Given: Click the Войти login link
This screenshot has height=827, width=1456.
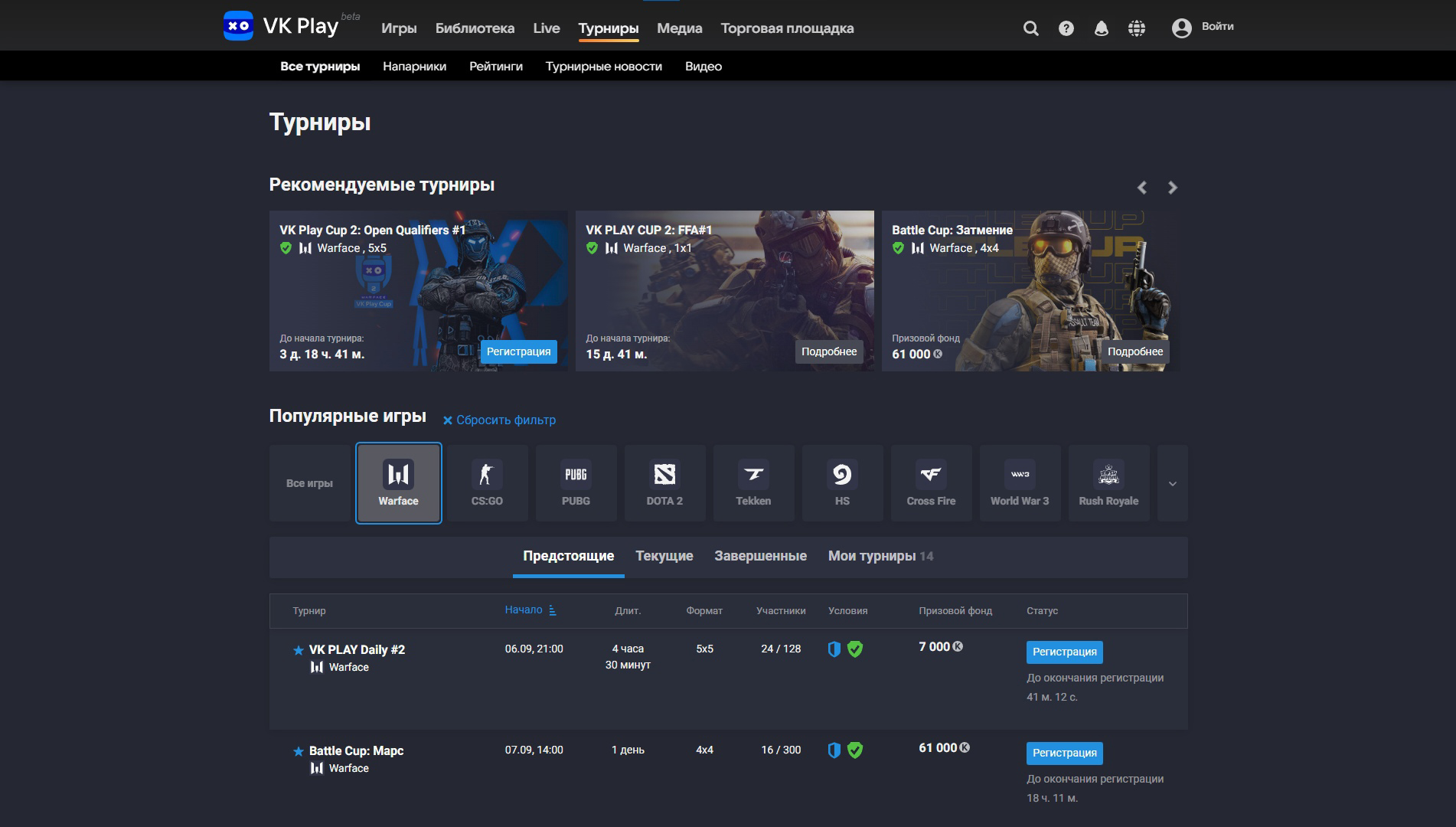Looking at the screenshot, I should coord(1217,26).
